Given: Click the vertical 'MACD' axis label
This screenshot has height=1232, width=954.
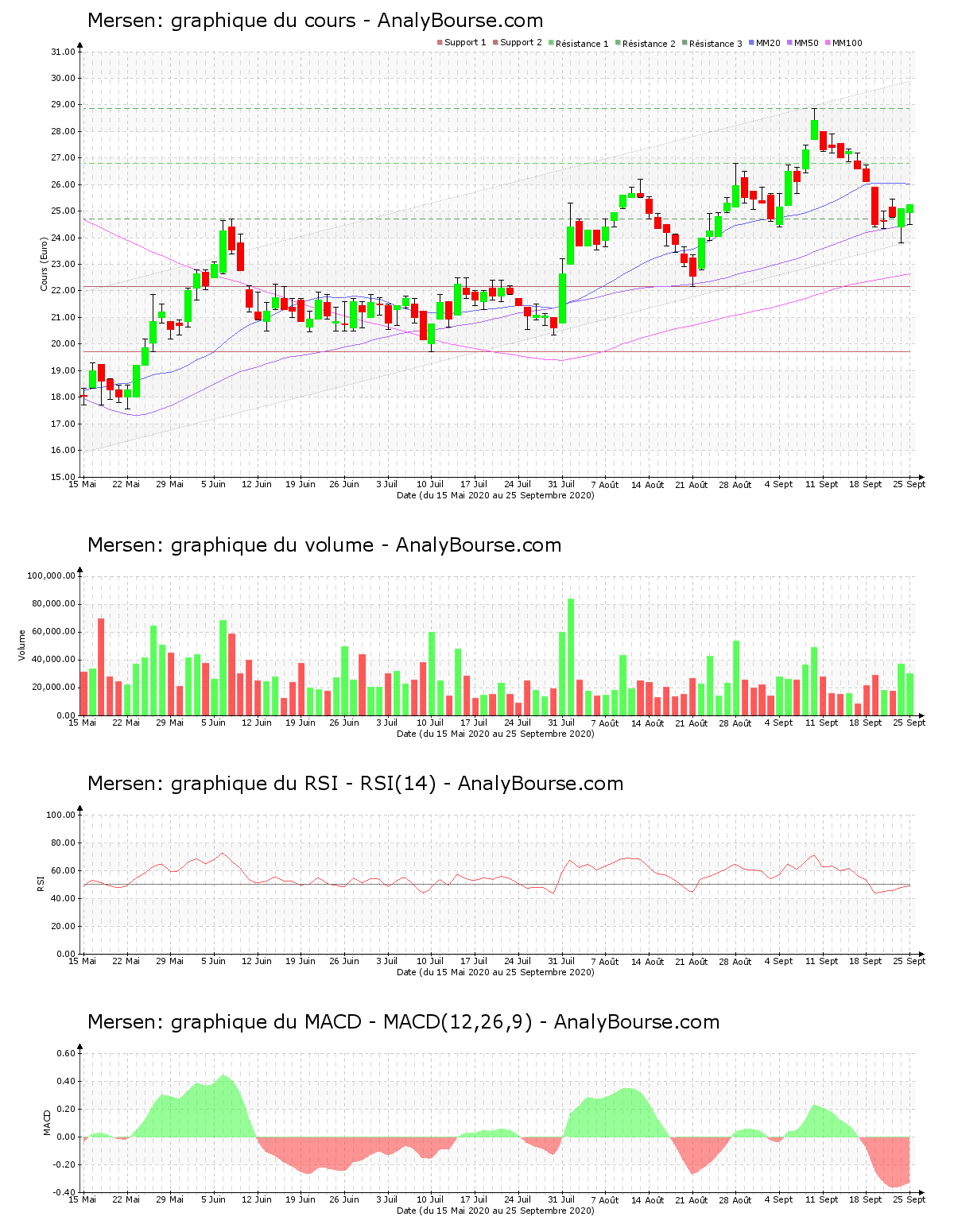Looking at the screenshot, I should (47, 1122).
